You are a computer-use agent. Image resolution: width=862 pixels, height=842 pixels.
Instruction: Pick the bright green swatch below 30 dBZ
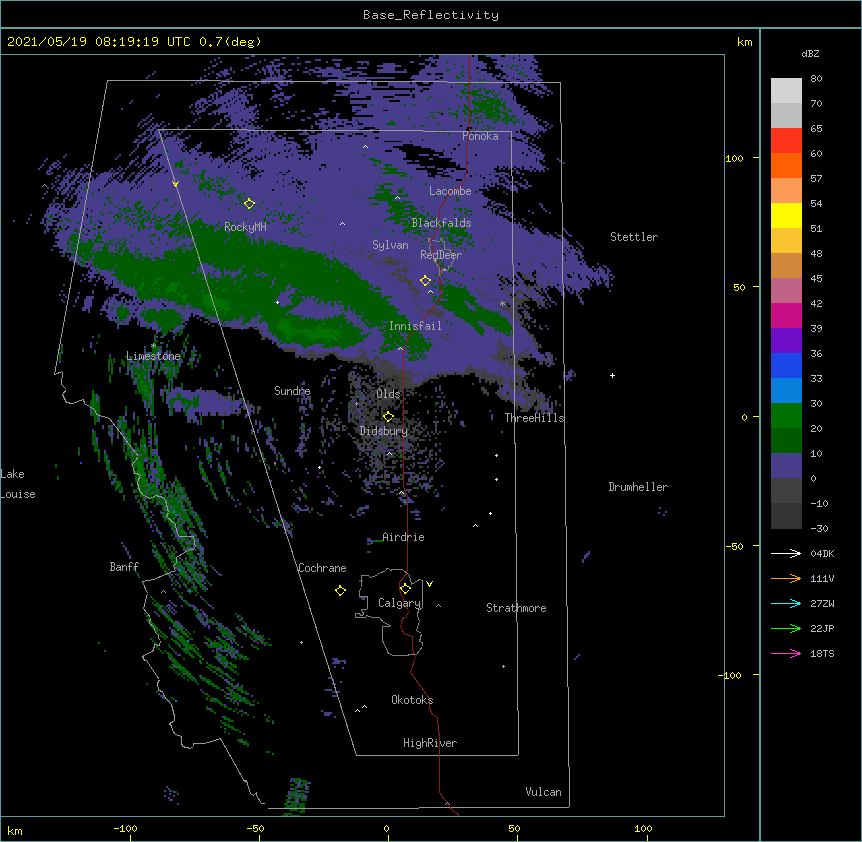pos(786,416)
